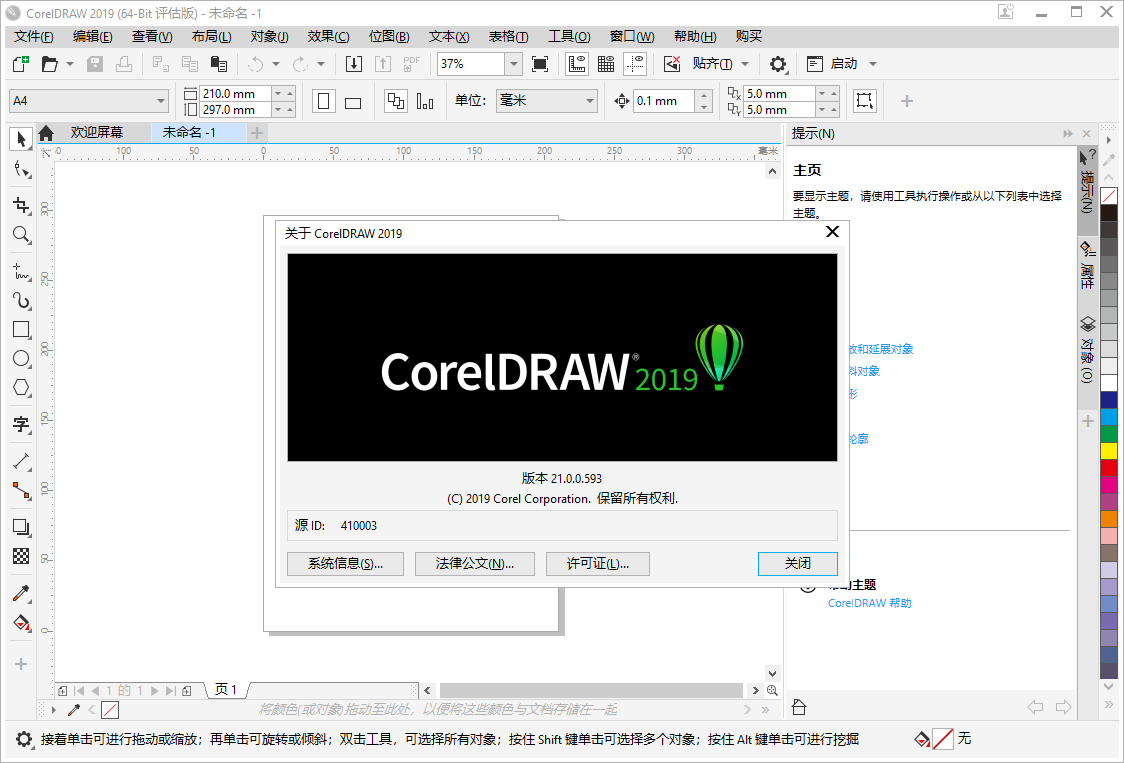Open the 位图 menu
This screenshot has width=1124, height=763.
pyautogui.click(x=389, y=37)
